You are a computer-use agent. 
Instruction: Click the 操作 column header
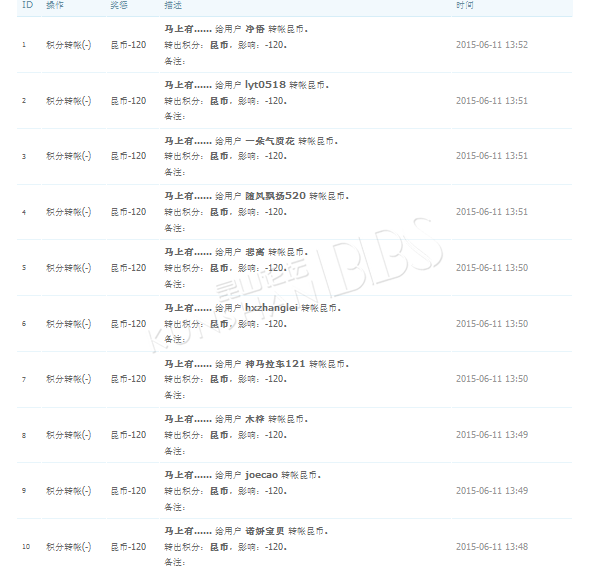coord(55,5)
